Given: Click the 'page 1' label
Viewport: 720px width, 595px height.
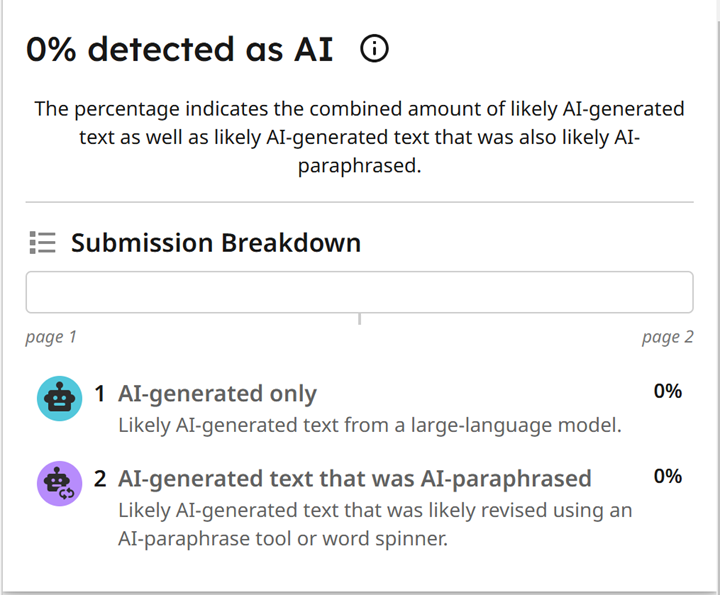Looking at the screenshot, I should pyautogui.click(x=51, y=337).
